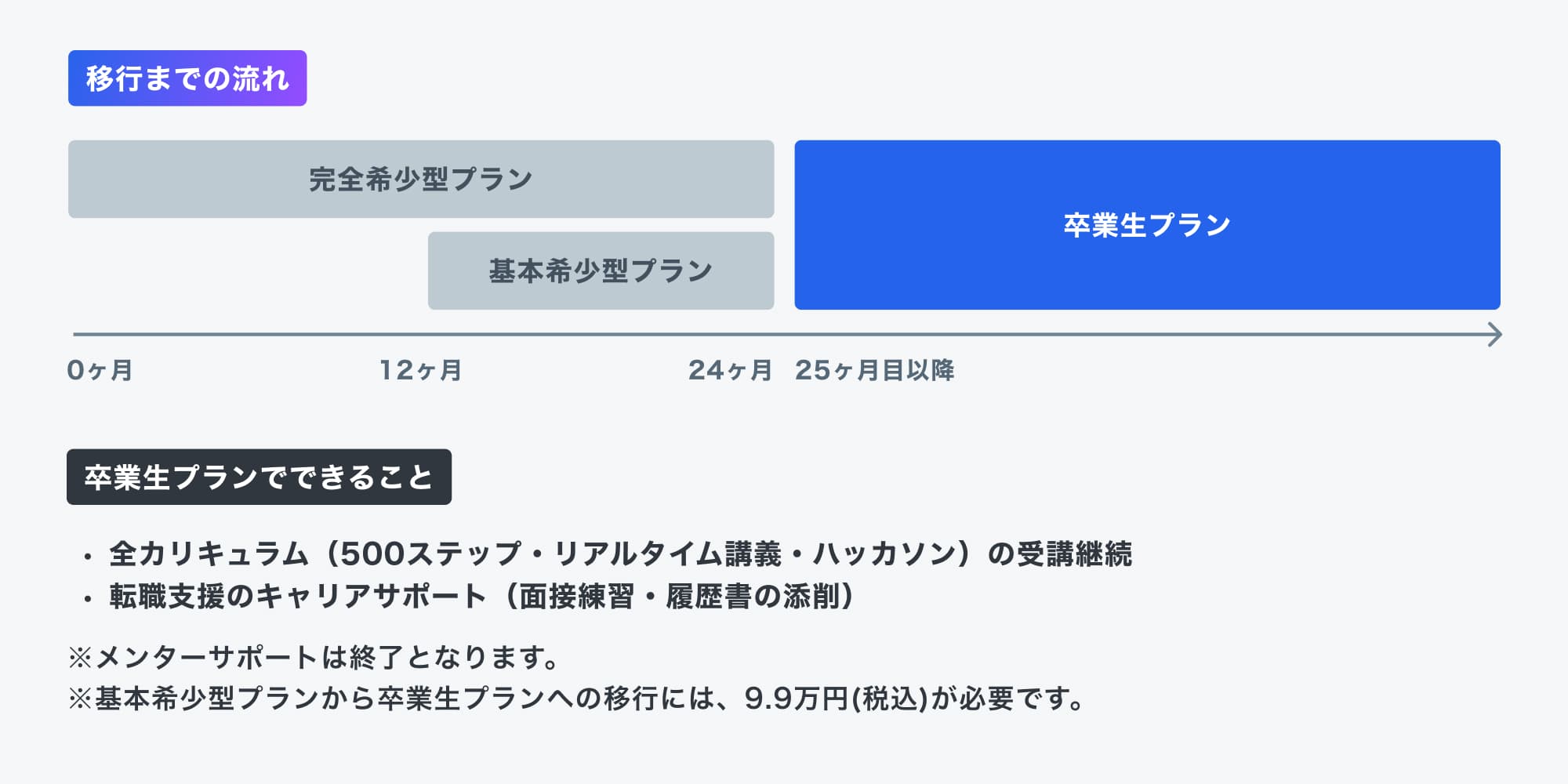Viewport: 1568px width, 784px height.
Task: Click the 12ヶ月 timeline label
Action: [x=421, y=370]
